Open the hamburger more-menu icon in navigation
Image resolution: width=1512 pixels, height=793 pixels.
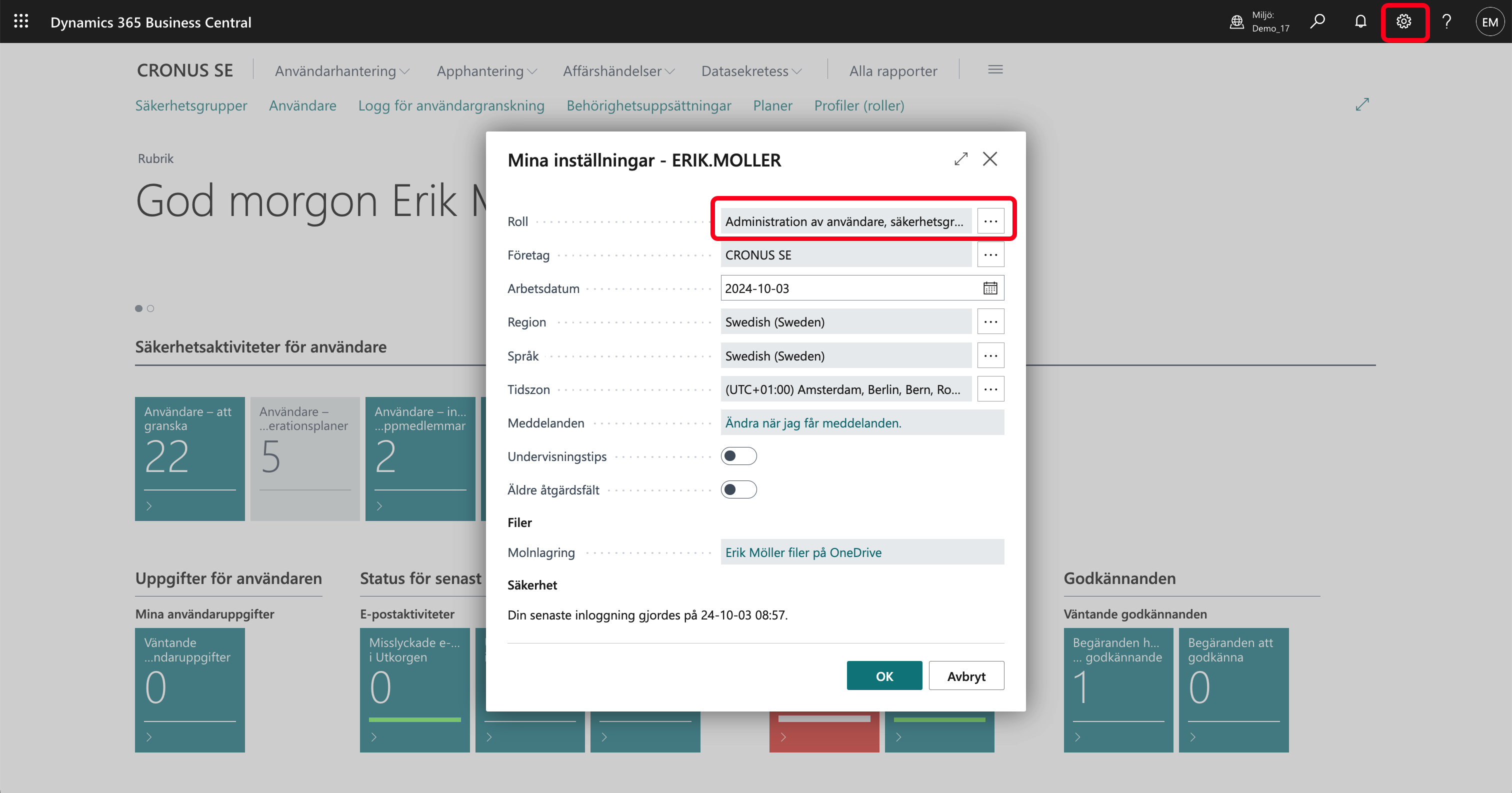pyautogui.click(x=995, y=70)
